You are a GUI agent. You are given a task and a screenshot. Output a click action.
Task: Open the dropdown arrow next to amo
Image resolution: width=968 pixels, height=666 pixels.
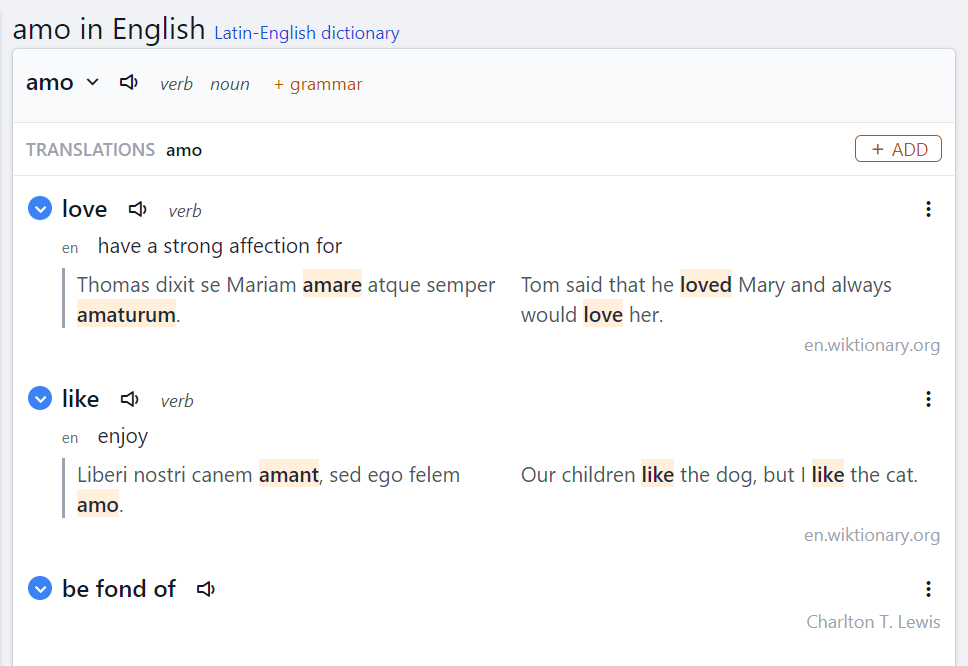point(92,83)
